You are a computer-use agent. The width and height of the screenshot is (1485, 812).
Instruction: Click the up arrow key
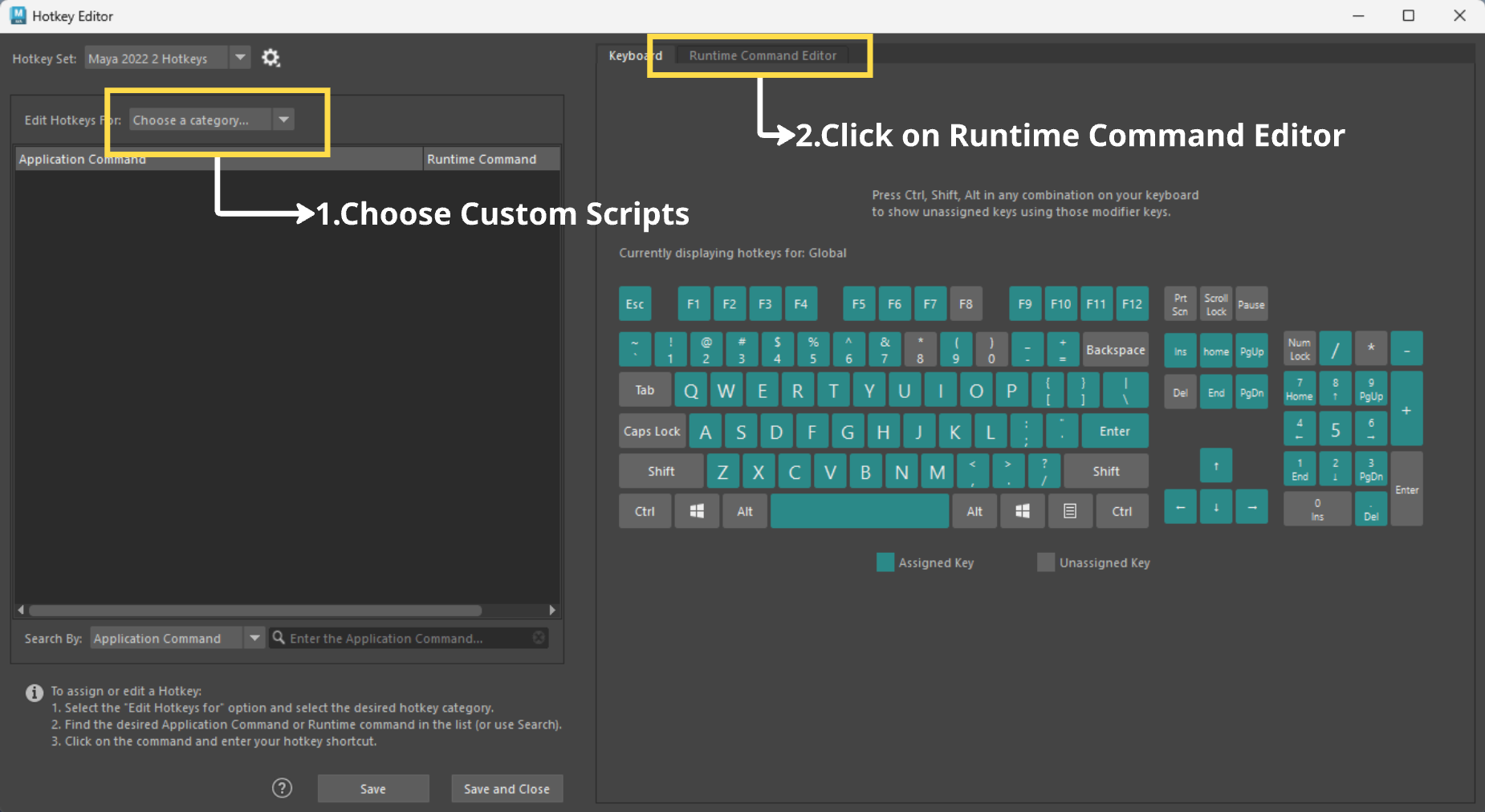click(1216, 465)
